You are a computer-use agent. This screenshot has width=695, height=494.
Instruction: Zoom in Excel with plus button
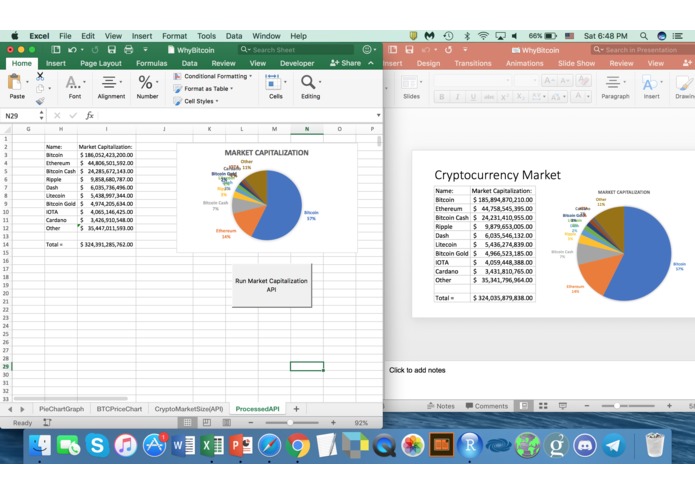tap(333, 423)
